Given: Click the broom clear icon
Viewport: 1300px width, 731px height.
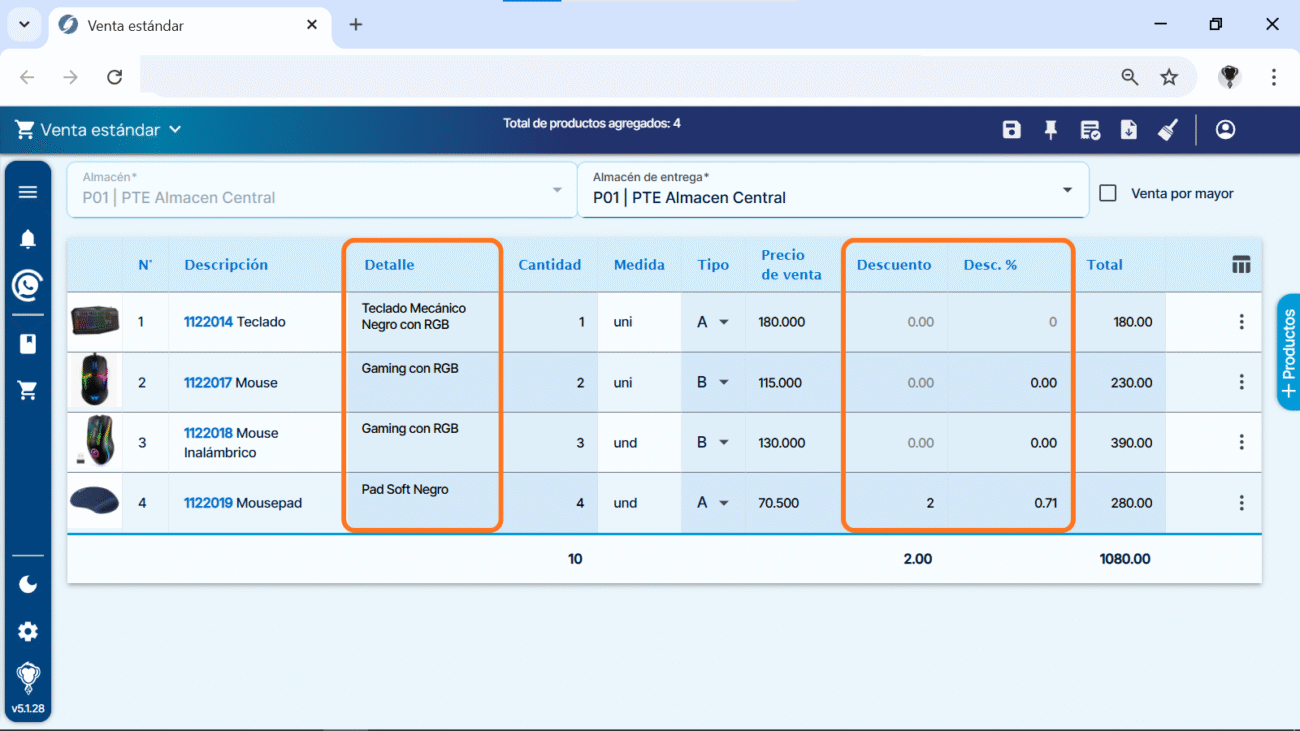Looking at the screenshot, I should point(1167,130).
